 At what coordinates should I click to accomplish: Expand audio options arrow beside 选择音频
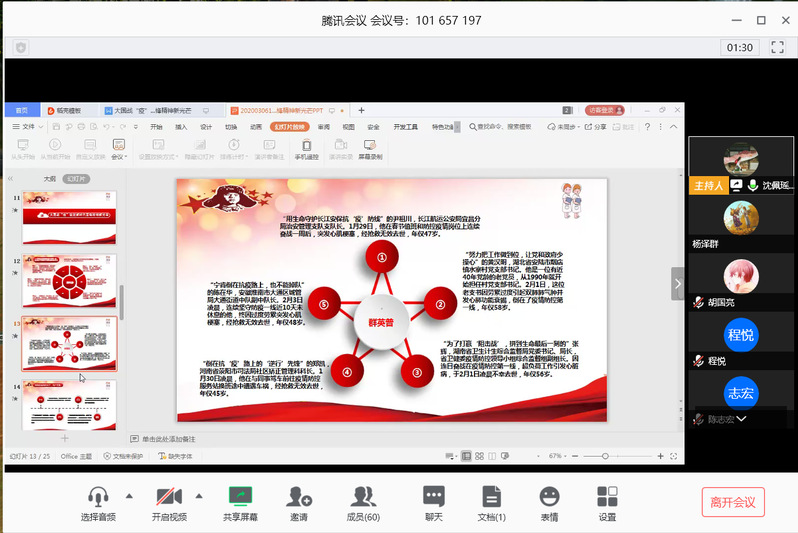[x=128, y=496]
